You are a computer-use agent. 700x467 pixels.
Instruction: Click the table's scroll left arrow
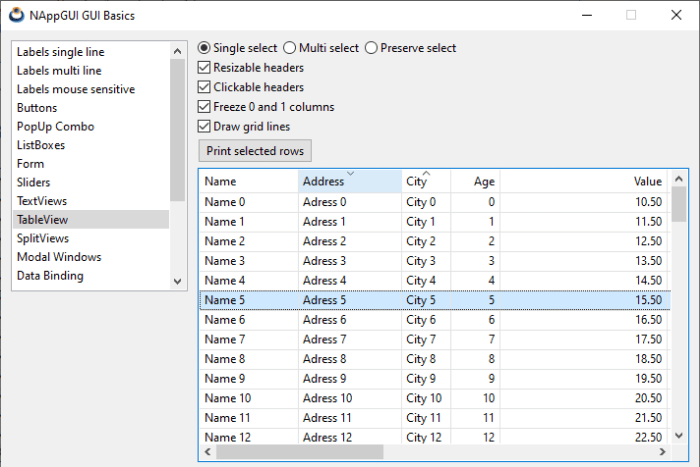click(207, 452)
